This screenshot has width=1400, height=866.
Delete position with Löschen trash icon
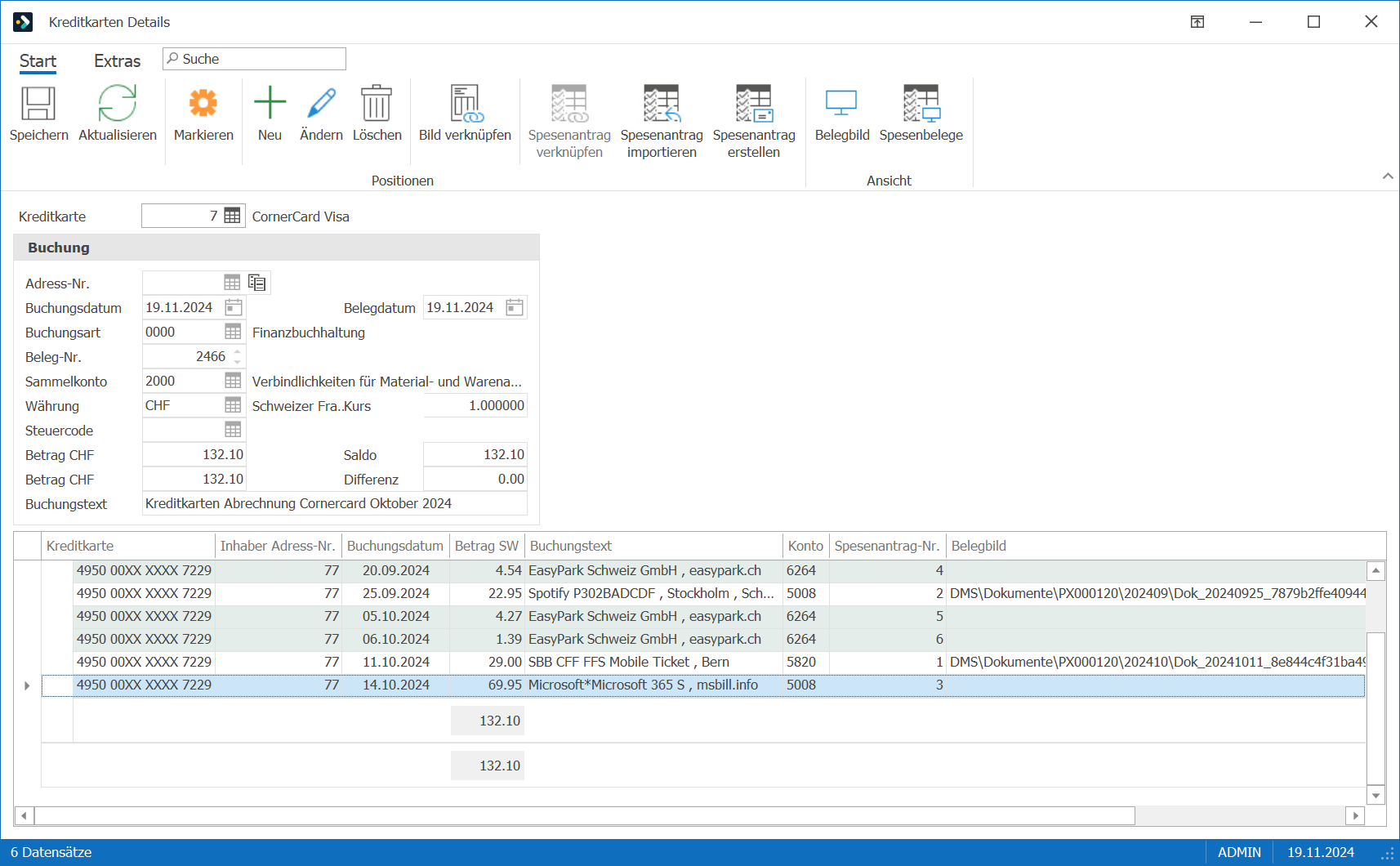pos(377,104)
